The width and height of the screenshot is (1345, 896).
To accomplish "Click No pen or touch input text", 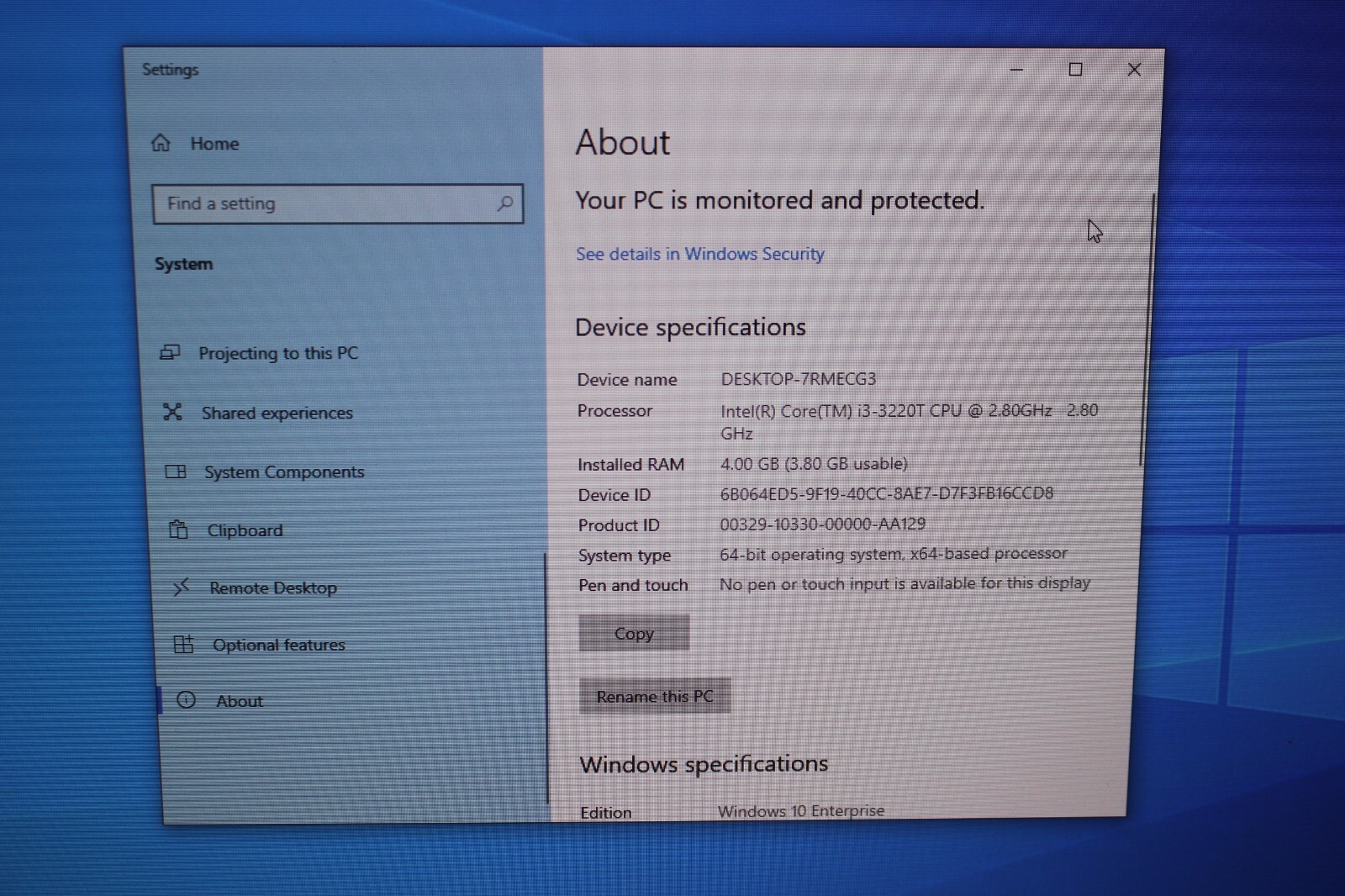I will 905,583.
